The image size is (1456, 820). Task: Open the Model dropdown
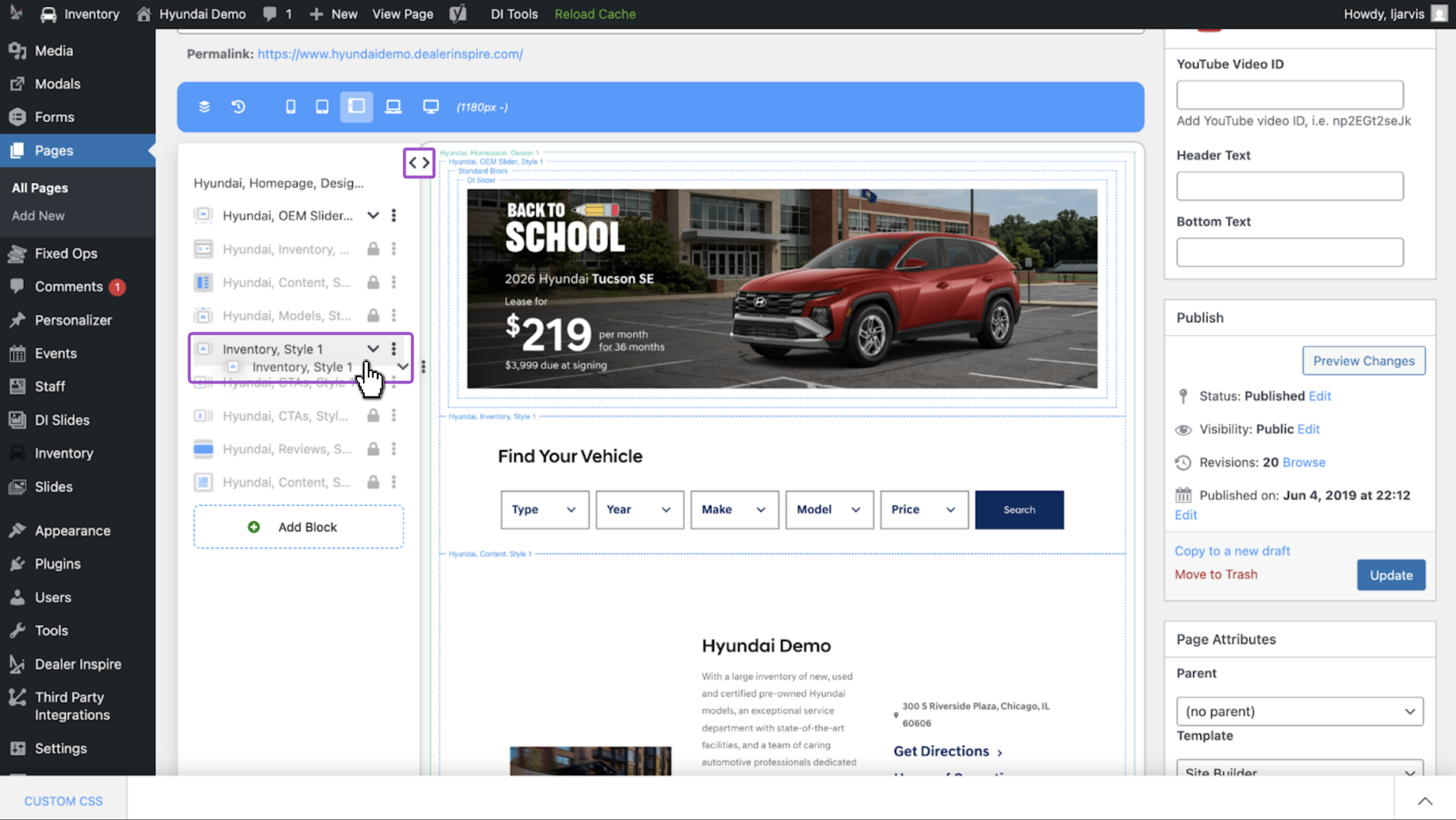pyautogui.click(x=829, y=510)
